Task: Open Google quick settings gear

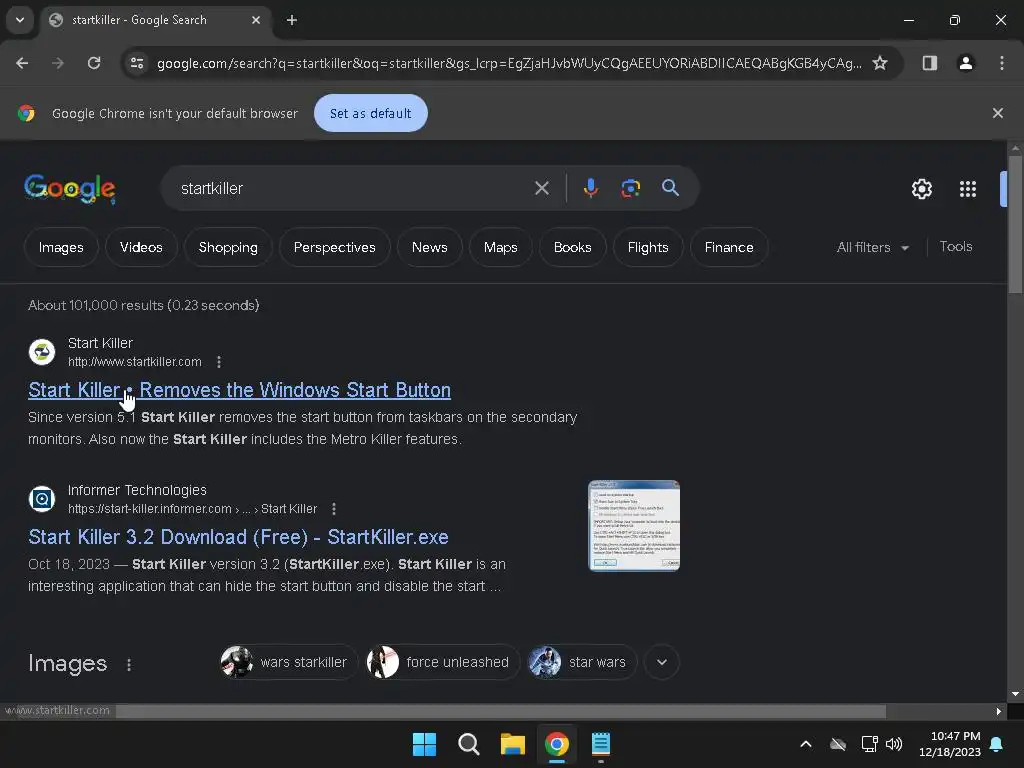Action: (921, 189)
